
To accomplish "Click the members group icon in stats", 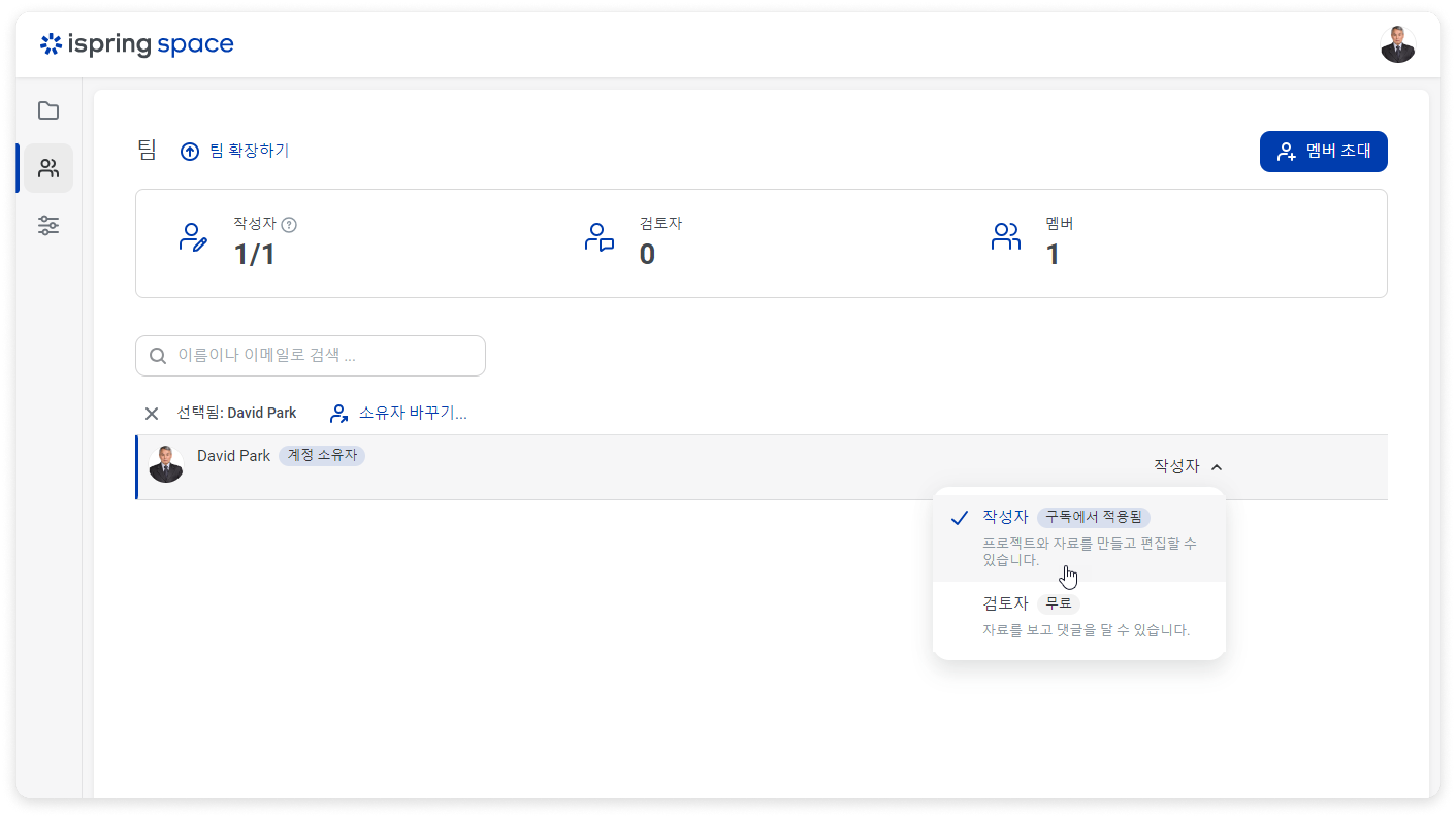I will pos(1006,237).
